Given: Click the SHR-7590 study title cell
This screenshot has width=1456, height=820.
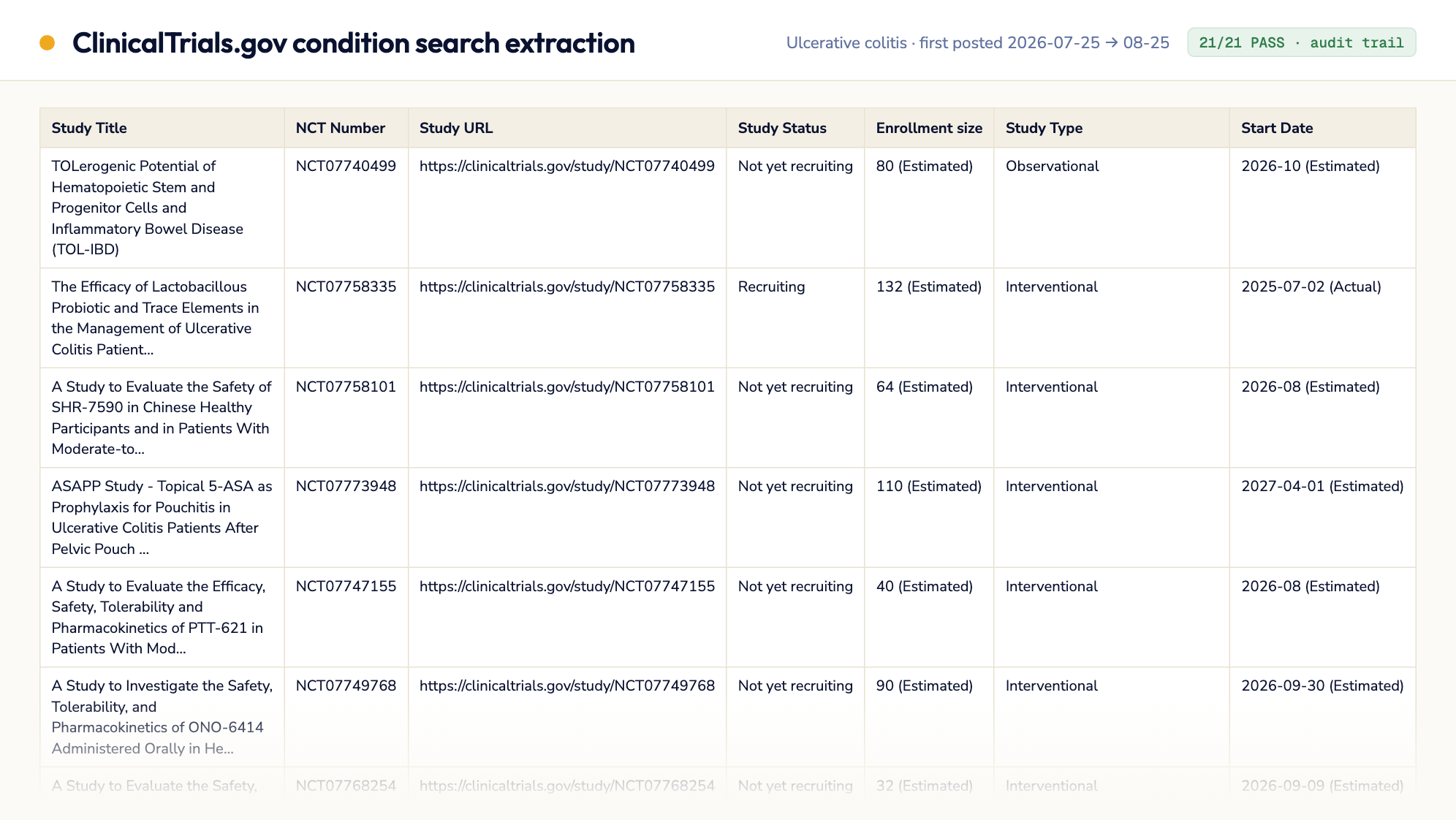Looking at the screenshot, I should (x=162, y=417).
